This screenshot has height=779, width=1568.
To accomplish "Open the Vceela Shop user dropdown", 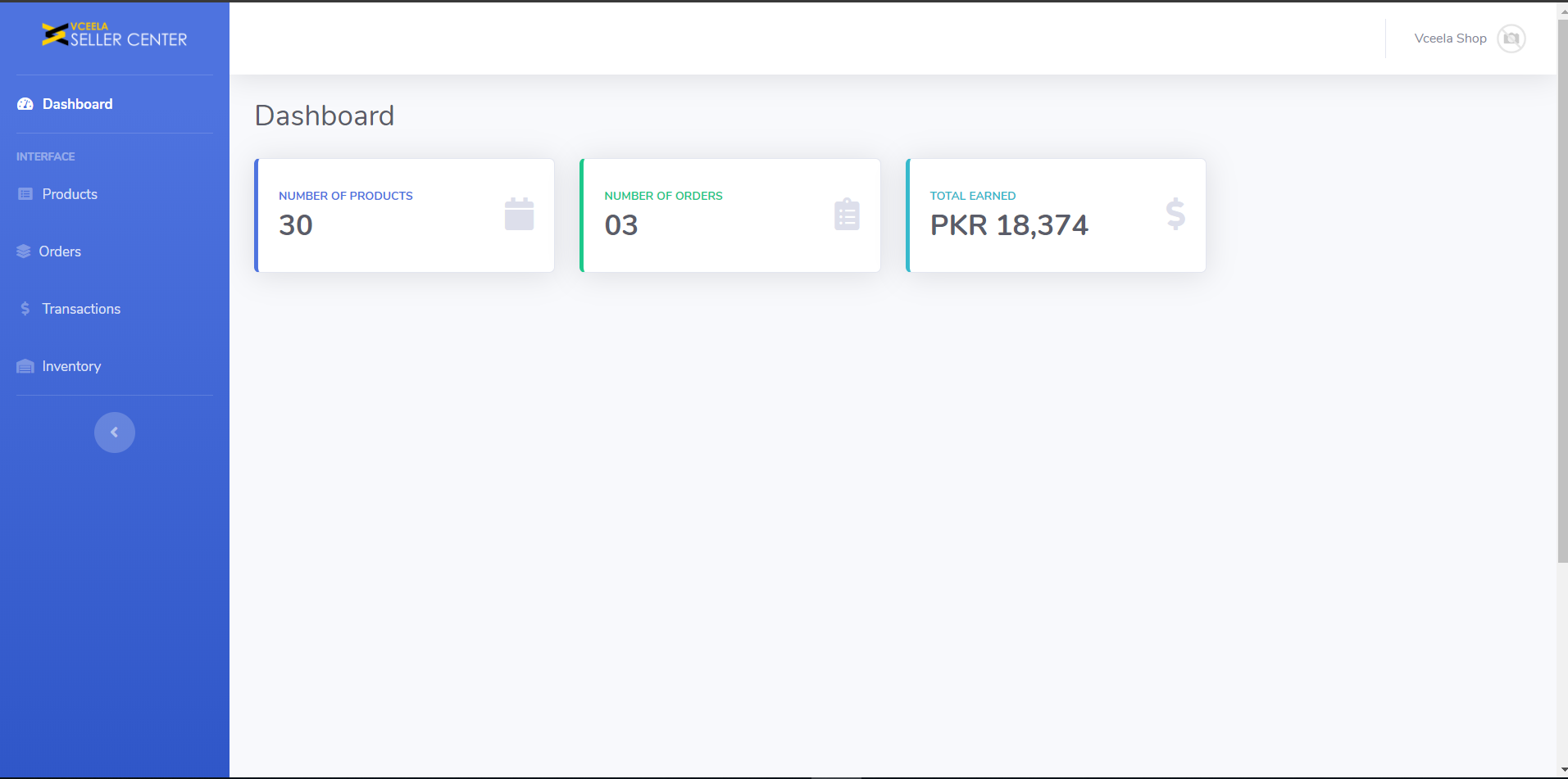I will 1450,38.
